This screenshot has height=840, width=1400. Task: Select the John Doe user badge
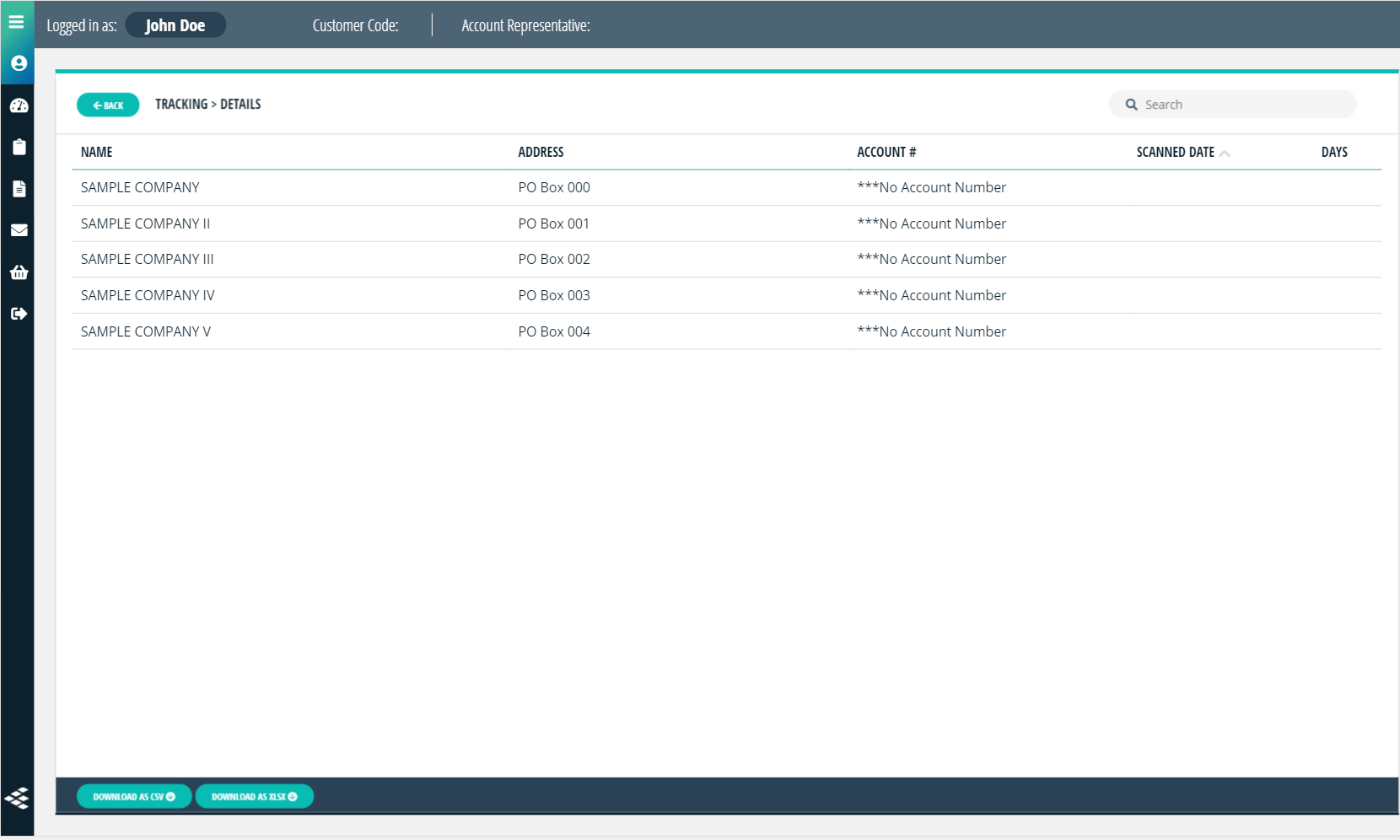tap(175, 25)
